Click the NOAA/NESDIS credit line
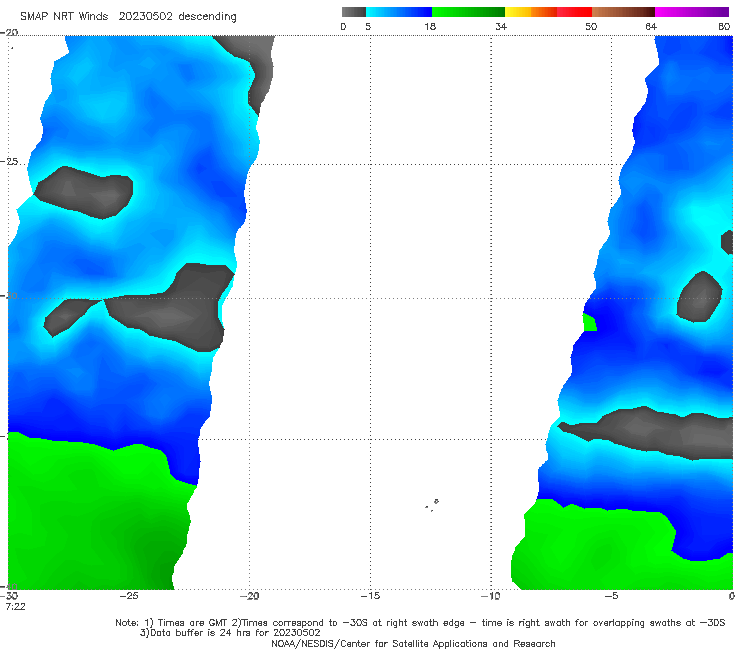The height and width of the screenshot is (650, 740). (x=413, y=644)
